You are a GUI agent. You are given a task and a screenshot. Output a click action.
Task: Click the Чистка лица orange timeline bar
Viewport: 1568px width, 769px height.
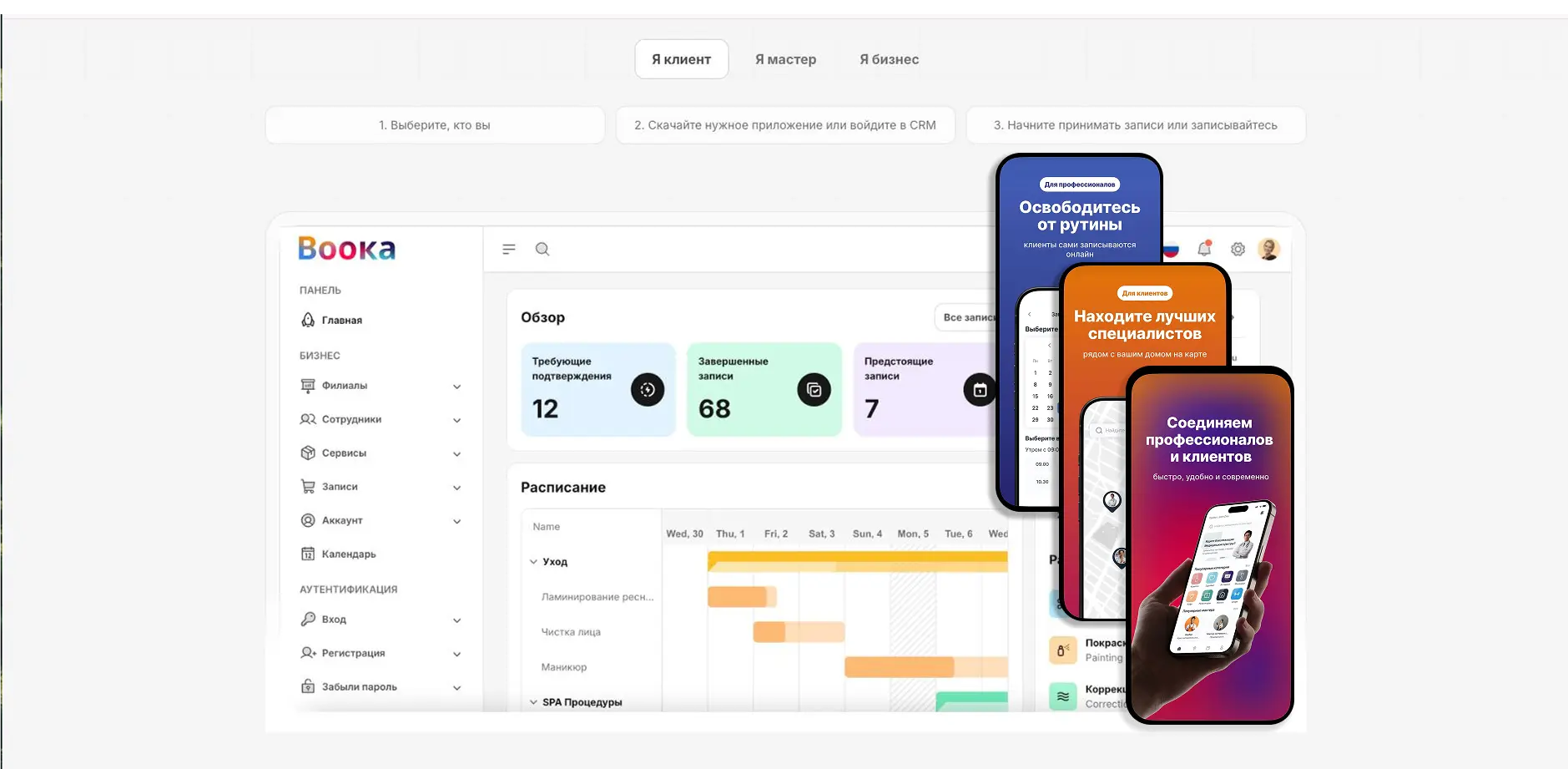(799, 631)
